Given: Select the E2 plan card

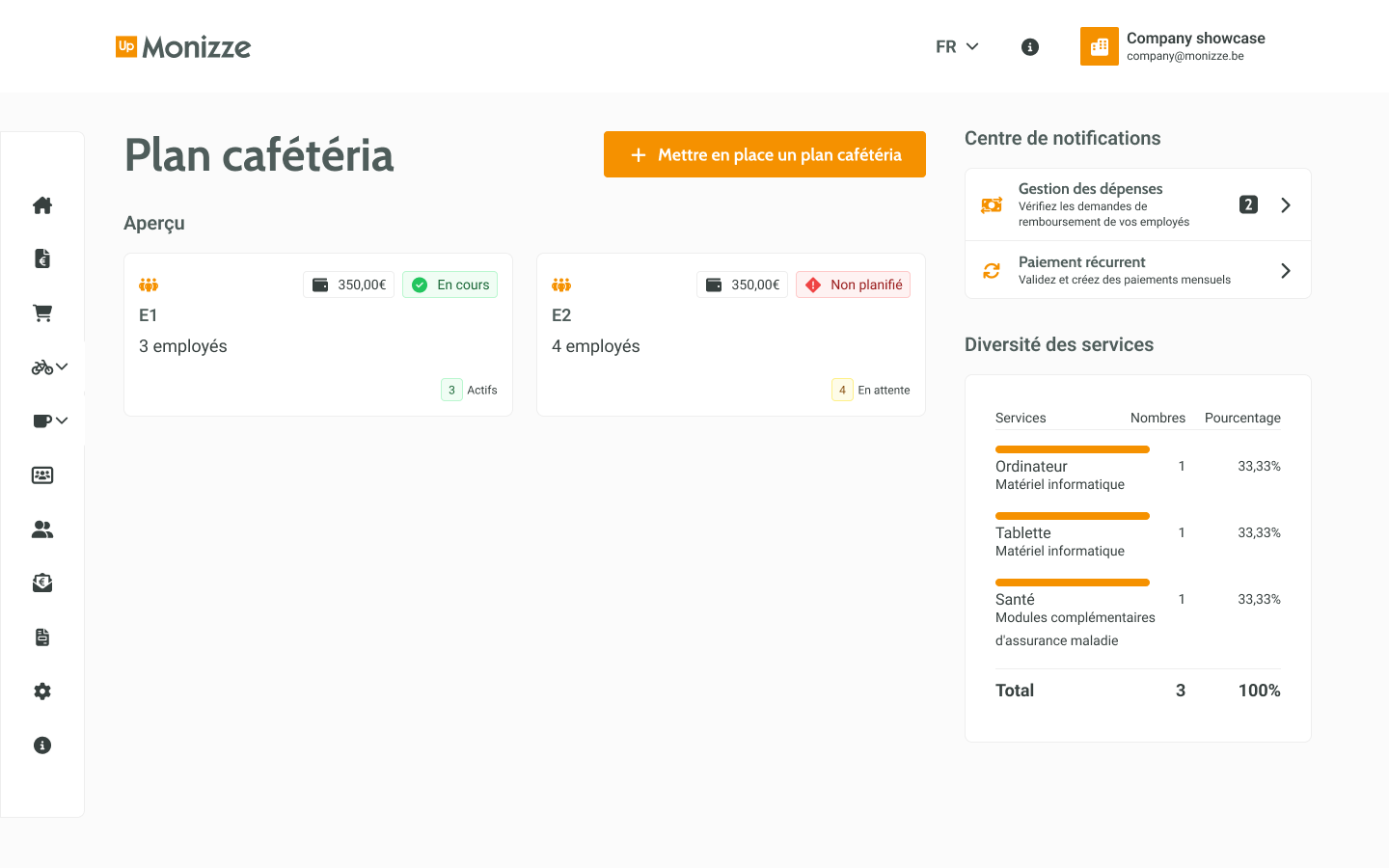Looking at the screenshot, I should 730,334.
